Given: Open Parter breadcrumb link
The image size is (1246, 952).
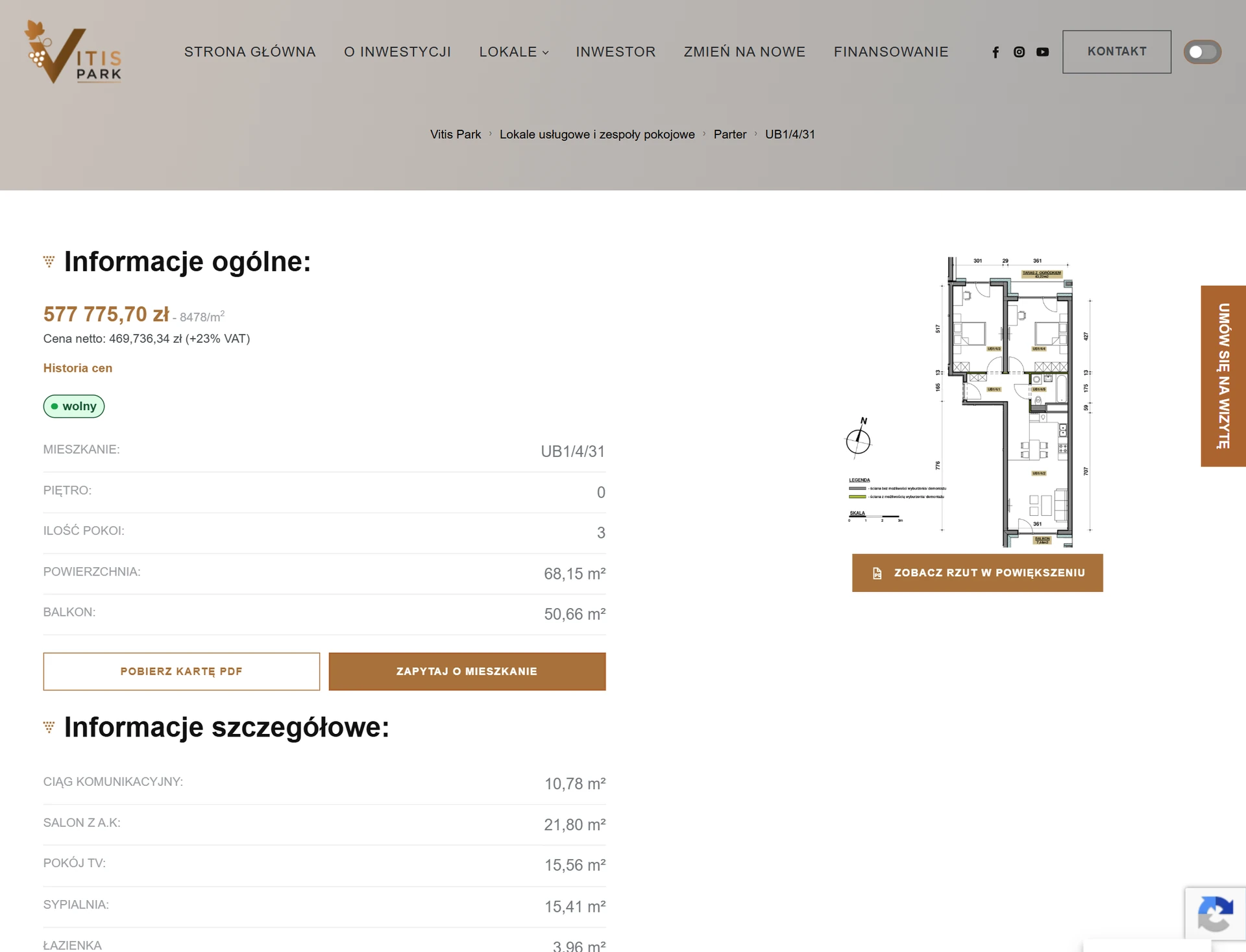Looking at the screenshot, I should pyautogui.click(x=730, y=134).
